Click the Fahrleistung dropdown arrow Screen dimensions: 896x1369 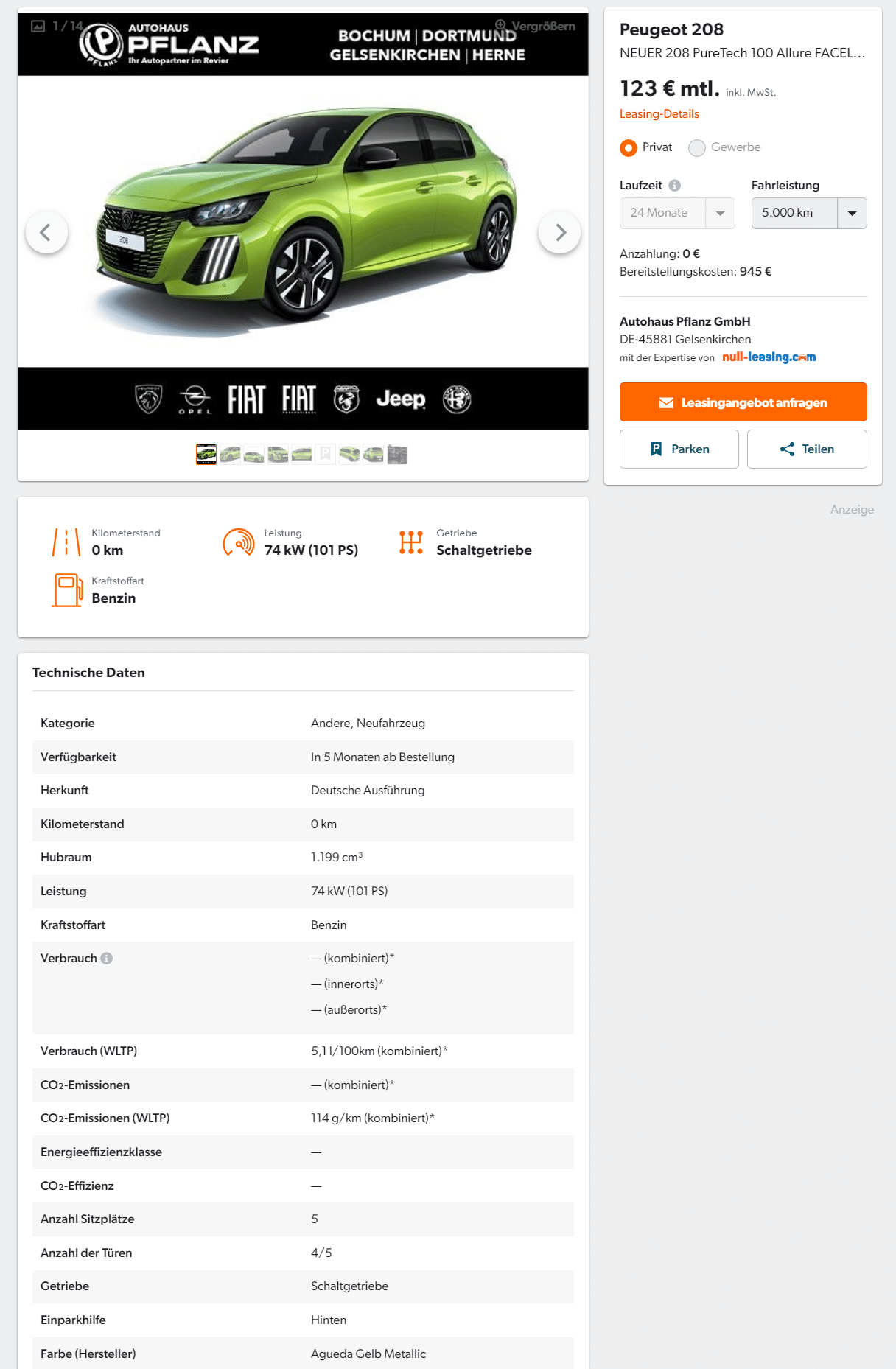(853, 213)
